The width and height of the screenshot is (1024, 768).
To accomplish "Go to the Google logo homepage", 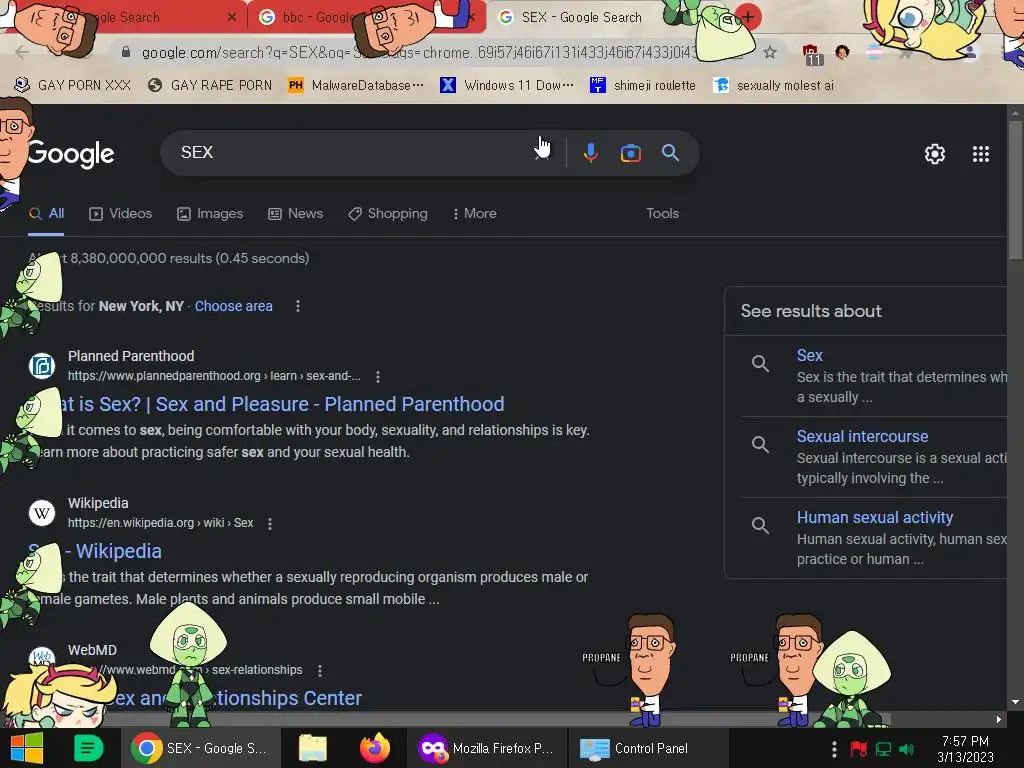I will [x=71, y=154].
